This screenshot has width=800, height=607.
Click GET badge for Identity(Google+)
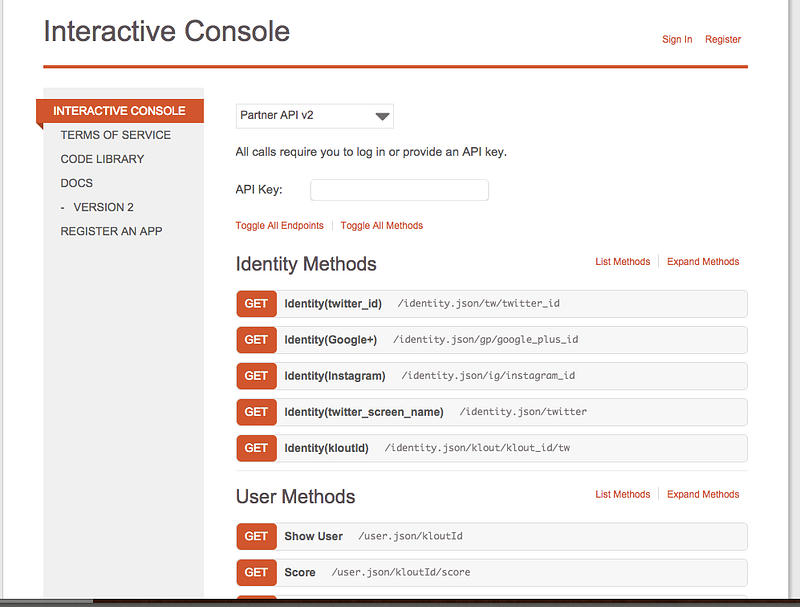click(x=257, y=340)
